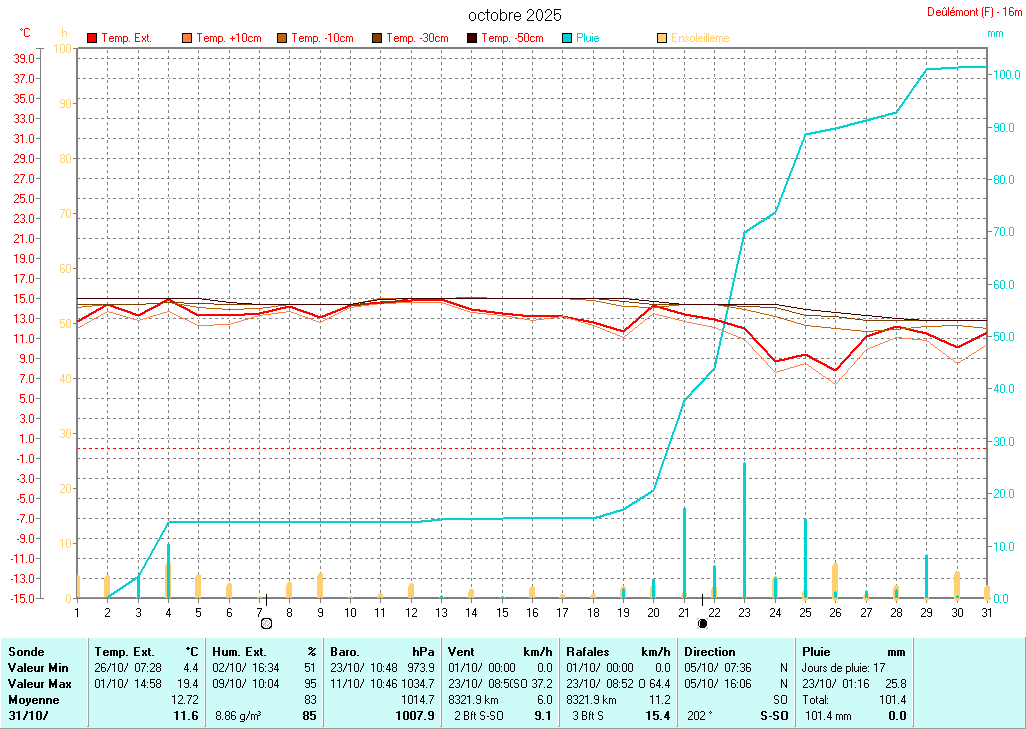Click the Vent km/h column header
The height and width of the screenshot is (729, 1026).
(501, 651)
